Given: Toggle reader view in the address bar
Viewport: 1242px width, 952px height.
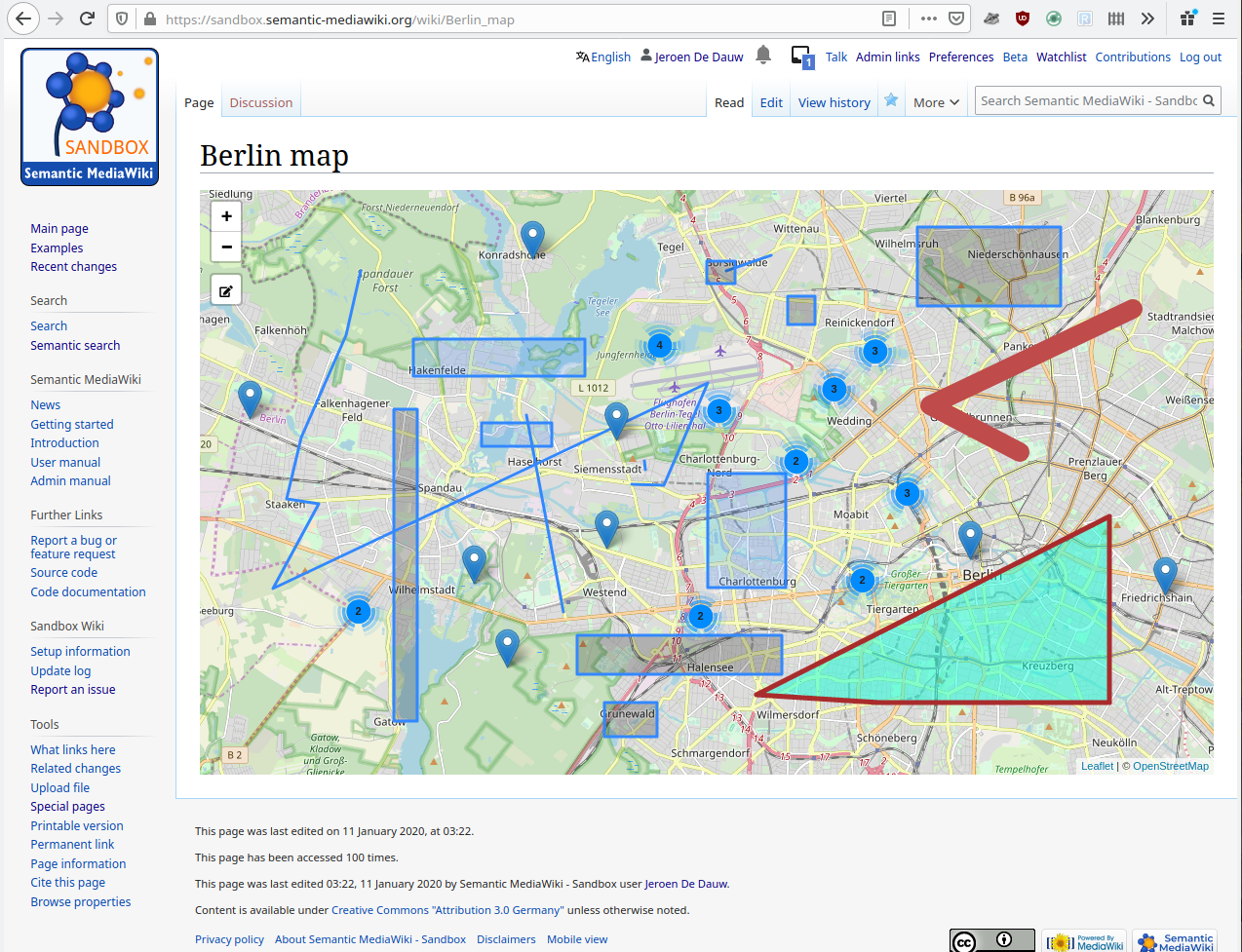Looking at the screenshot, I should [x=889, y=18].
